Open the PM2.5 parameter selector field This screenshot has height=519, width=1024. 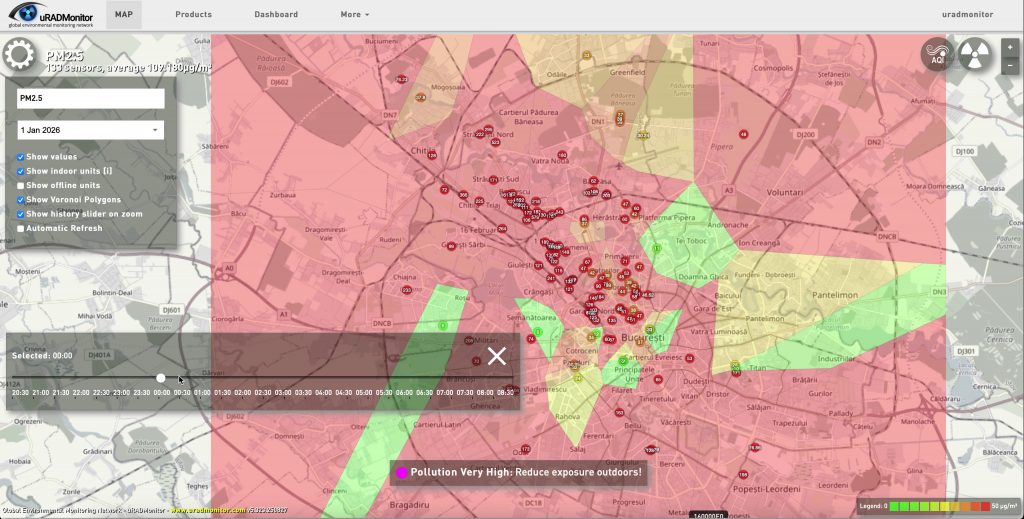pos(90,98)
